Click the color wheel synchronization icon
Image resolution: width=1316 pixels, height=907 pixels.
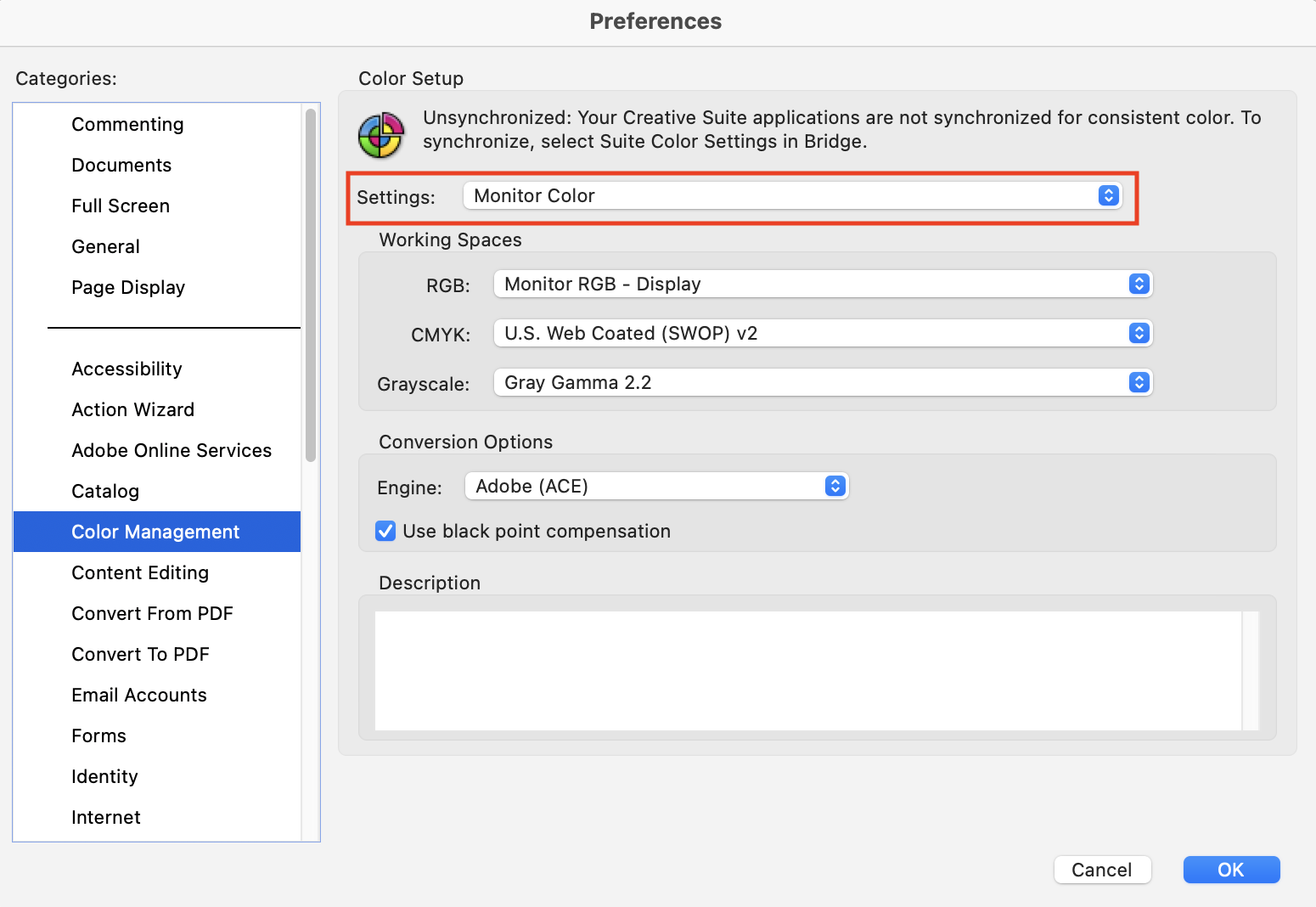(x=380, y=134)
